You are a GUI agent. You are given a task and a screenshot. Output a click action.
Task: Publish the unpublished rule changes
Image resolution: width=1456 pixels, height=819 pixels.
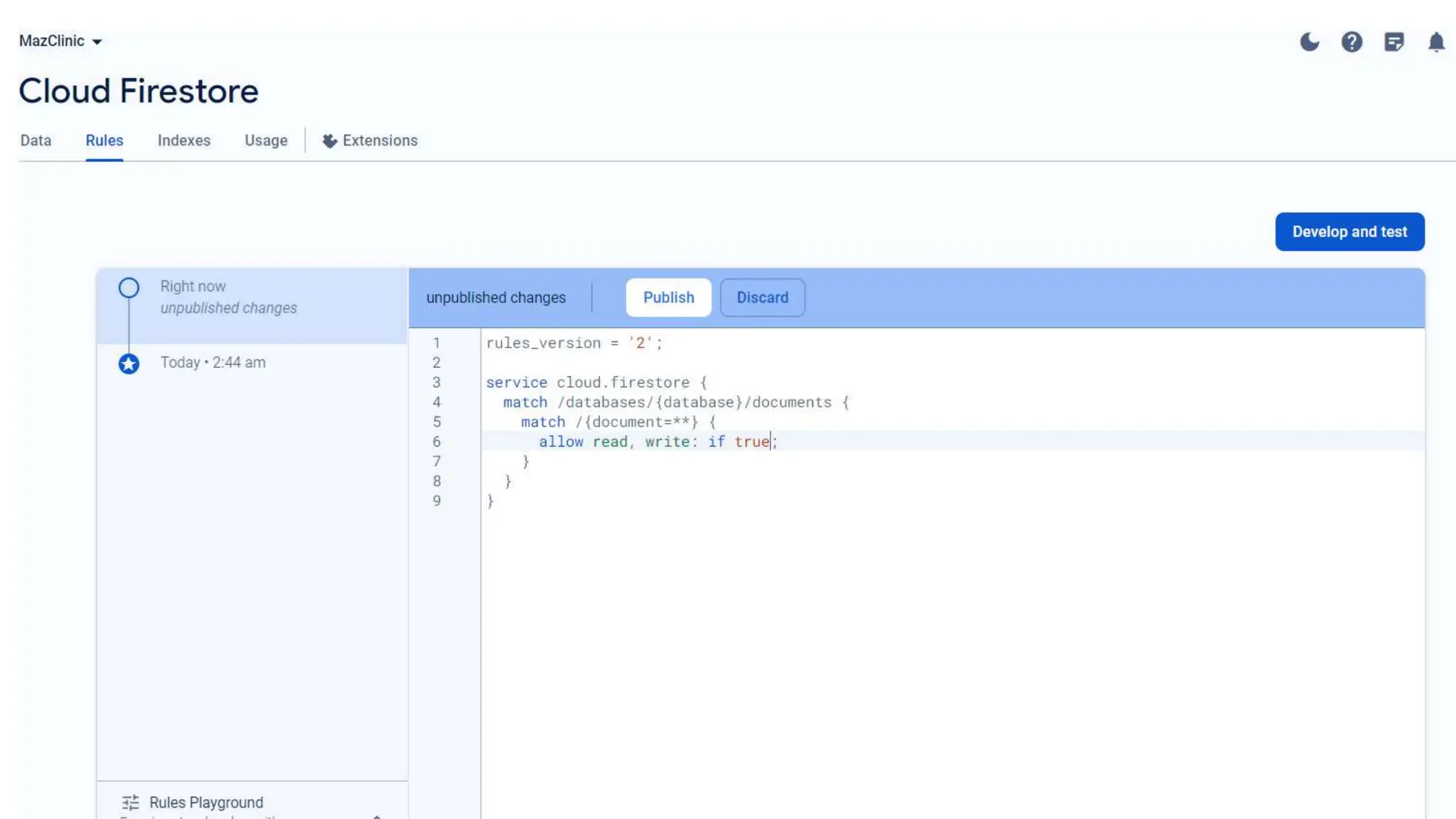tap(668, 298)
